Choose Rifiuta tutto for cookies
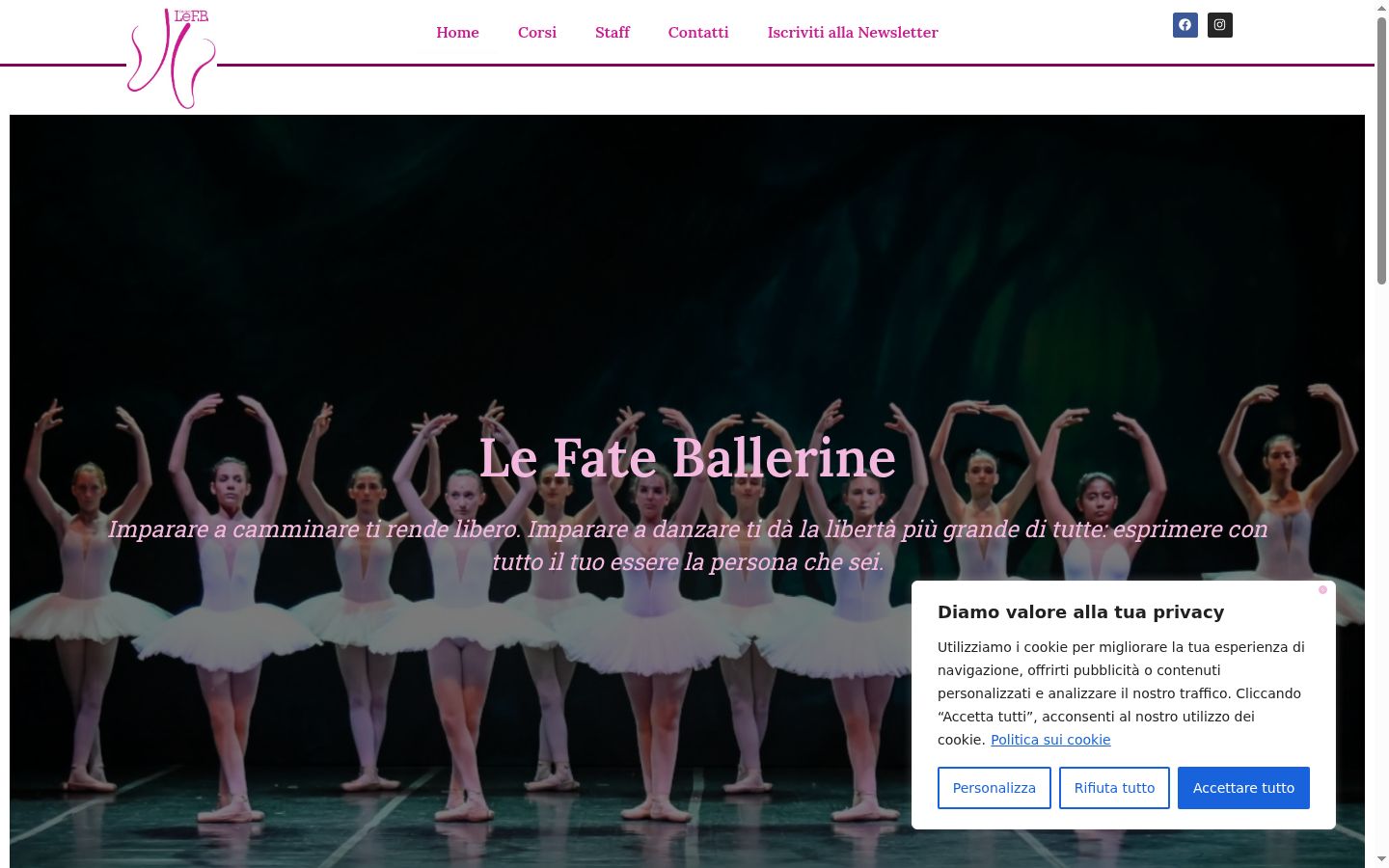1389x868 pixels. pos(1114,788)
